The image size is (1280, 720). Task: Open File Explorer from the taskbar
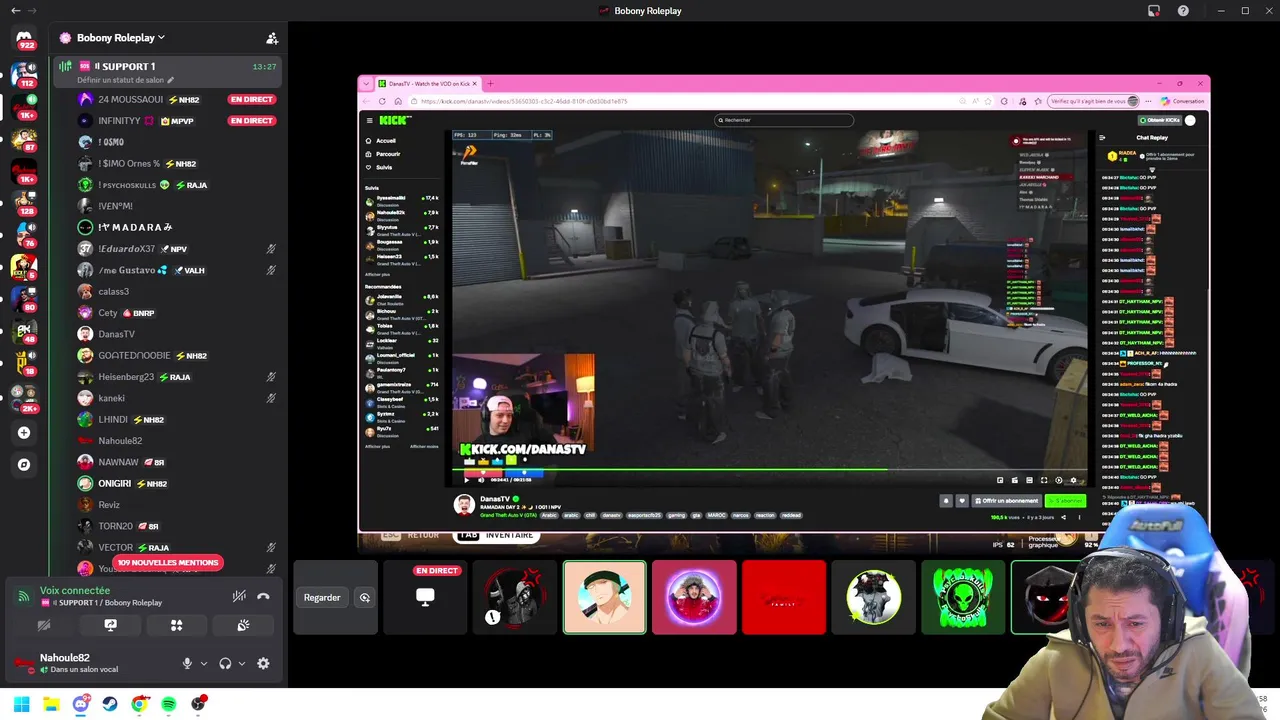(x=51, y=704)
